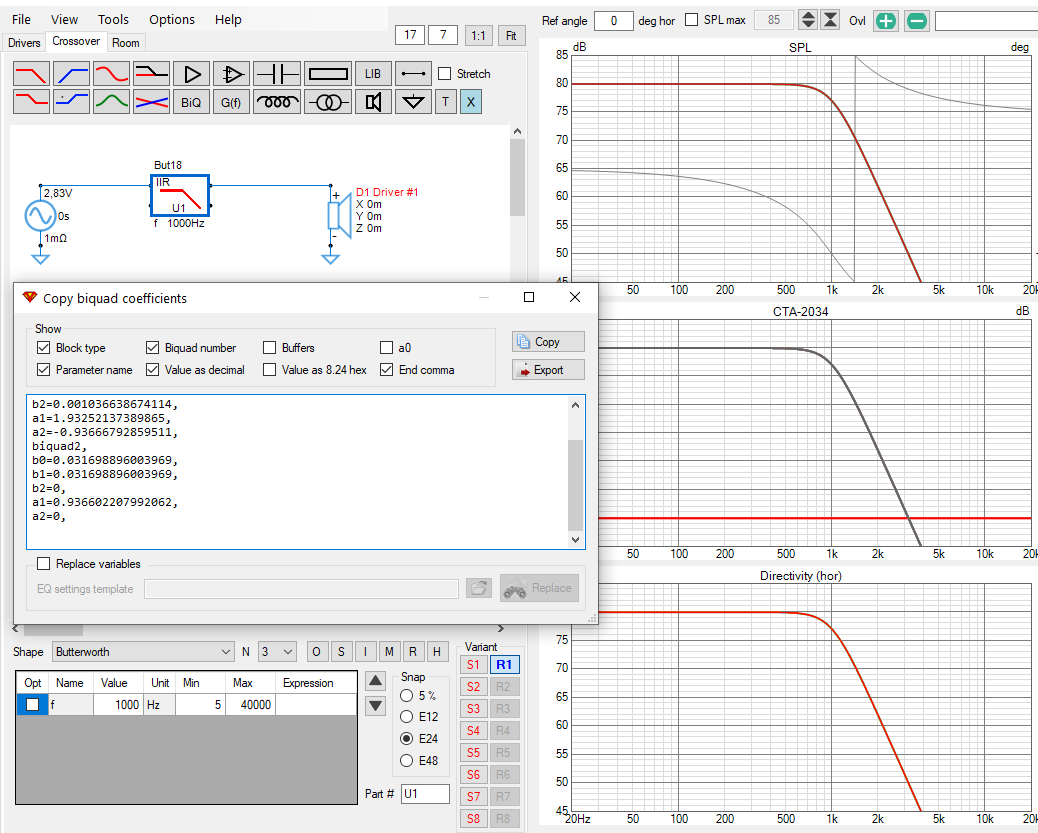Click the green plus overlay button
Image resolution: width=1038 pixels, height=833 pixels.
(x=886, y=21)
